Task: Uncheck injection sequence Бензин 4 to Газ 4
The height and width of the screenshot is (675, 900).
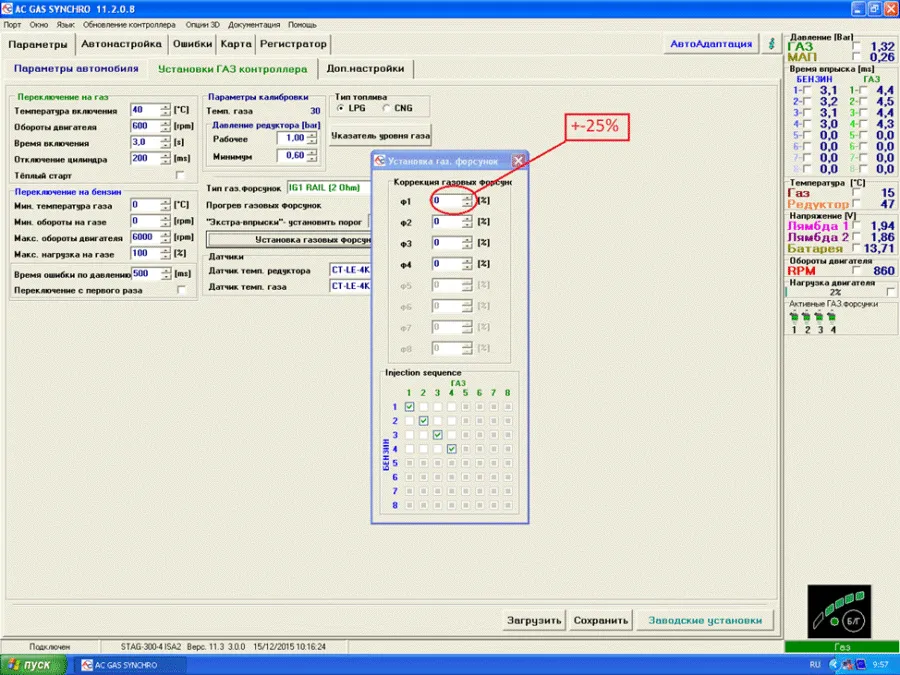Action: (x=451, y=449)
